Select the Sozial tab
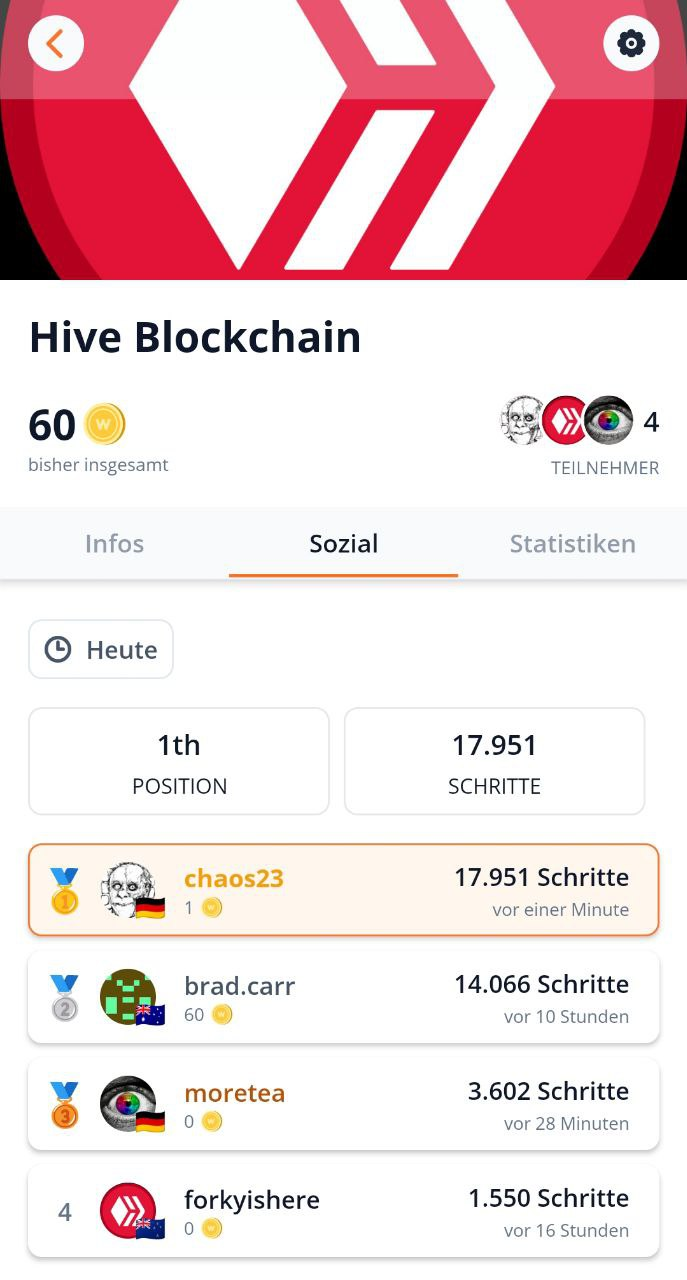The image size is (687, 1280). [343, 544]
